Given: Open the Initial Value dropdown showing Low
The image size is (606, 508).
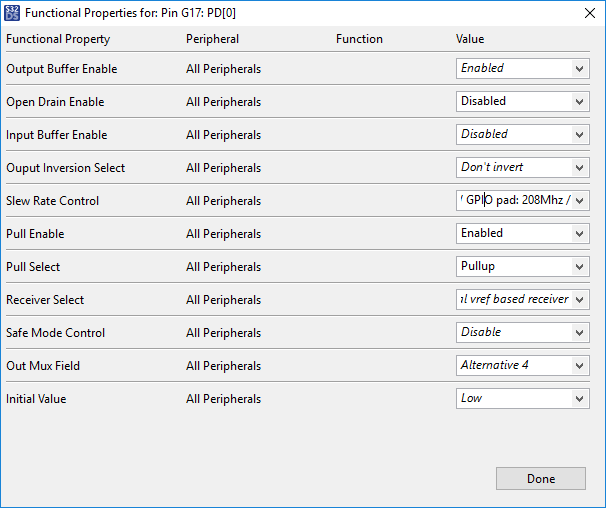Looking at the screenshot, I should 579,399.
